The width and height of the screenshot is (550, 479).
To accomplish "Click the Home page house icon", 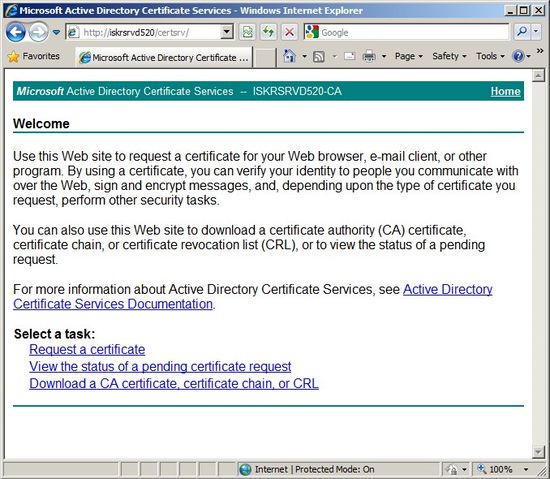I will point(289,56).
